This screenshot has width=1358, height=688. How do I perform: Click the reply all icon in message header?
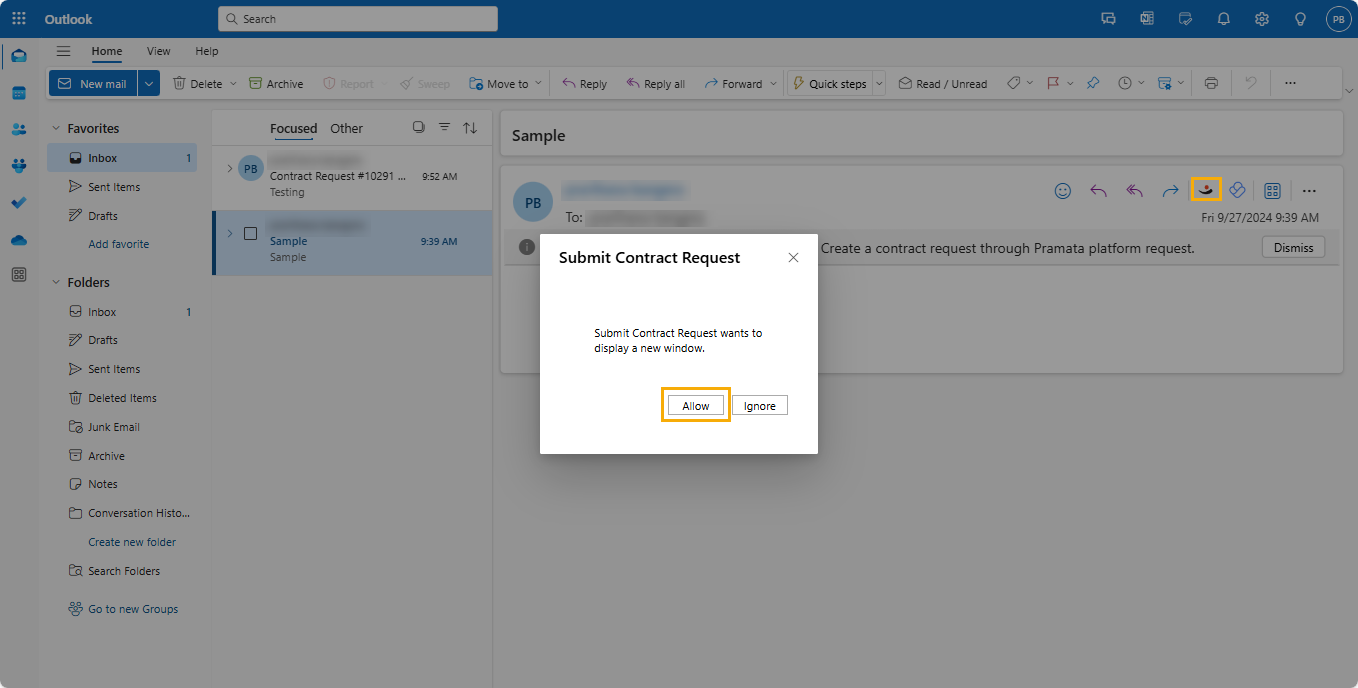point(1134,191)
